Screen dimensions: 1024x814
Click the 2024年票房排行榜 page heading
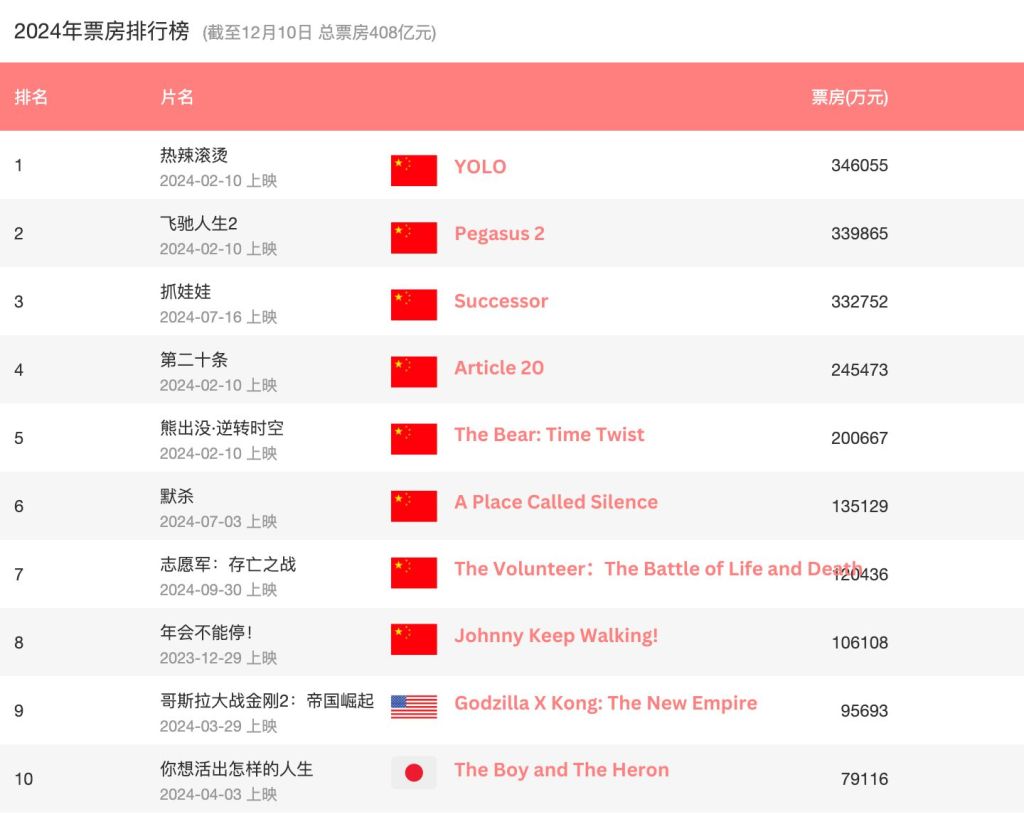(101, 31)
